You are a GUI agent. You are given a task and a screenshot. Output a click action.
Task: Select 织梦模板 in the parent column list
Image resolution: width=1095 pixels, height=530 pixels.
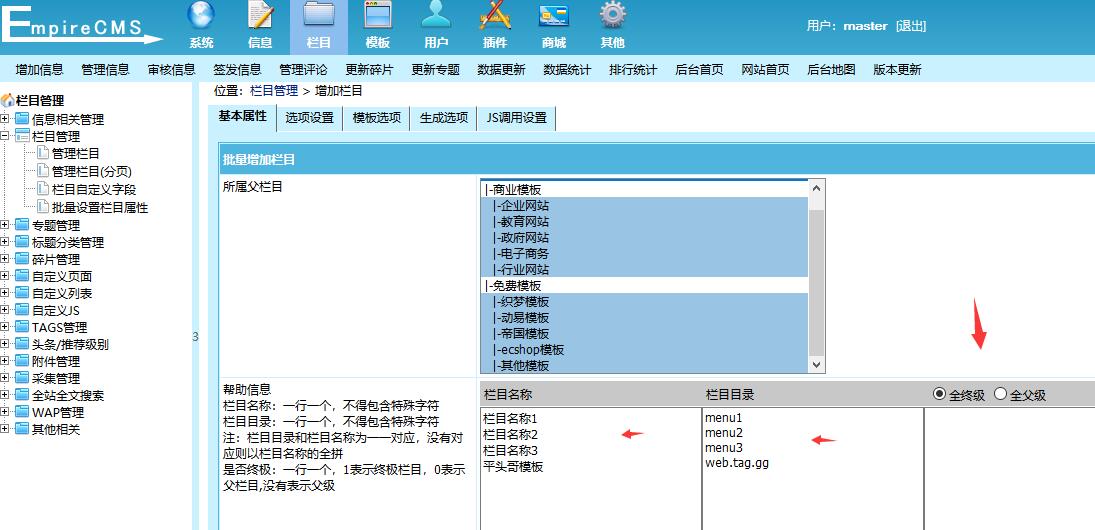(x=524, y=302)
